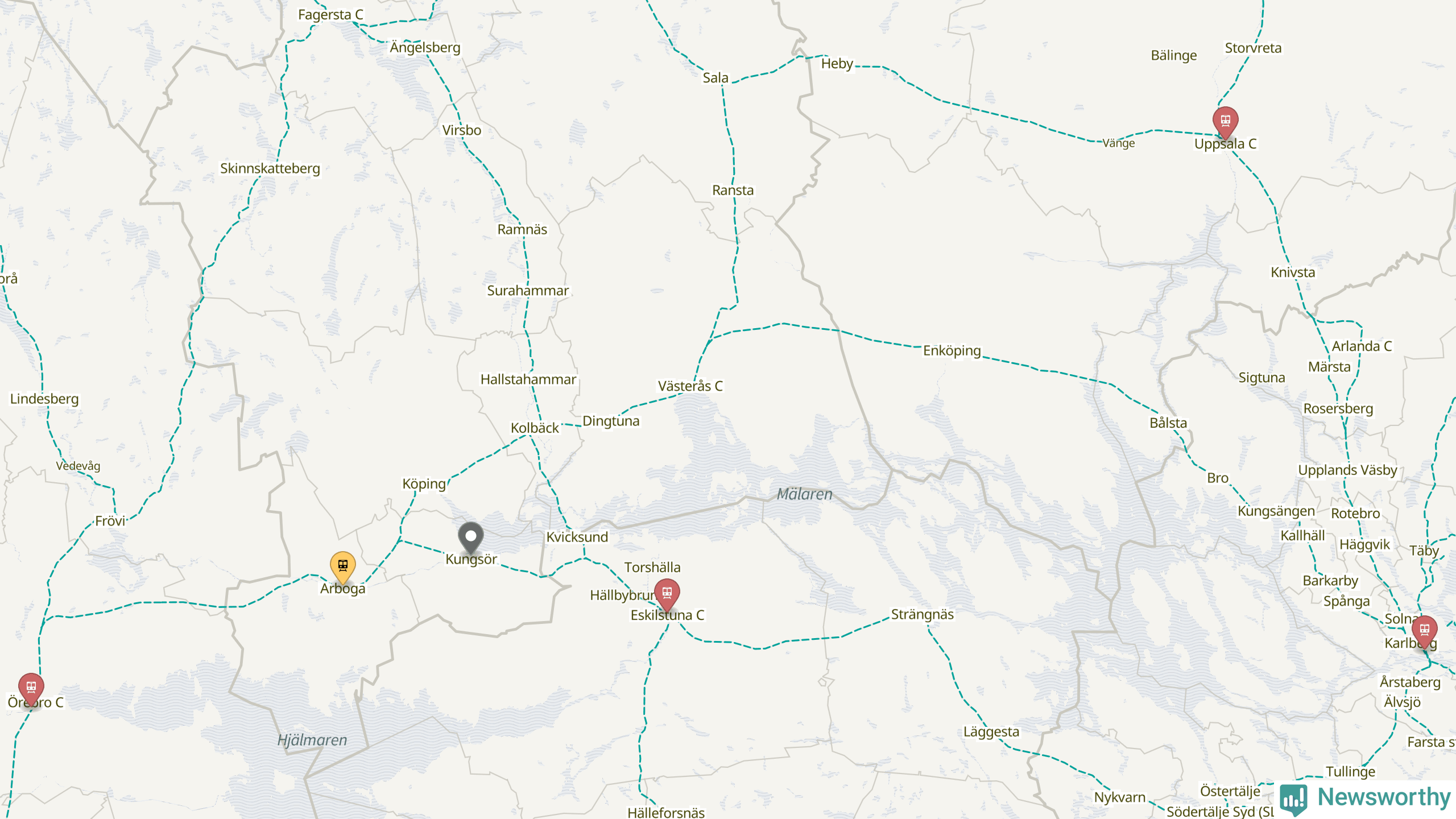This screenshot has height=819, width=1456.
Task: Click the gray location pin at Kungsör
Action: pos(471,538)
